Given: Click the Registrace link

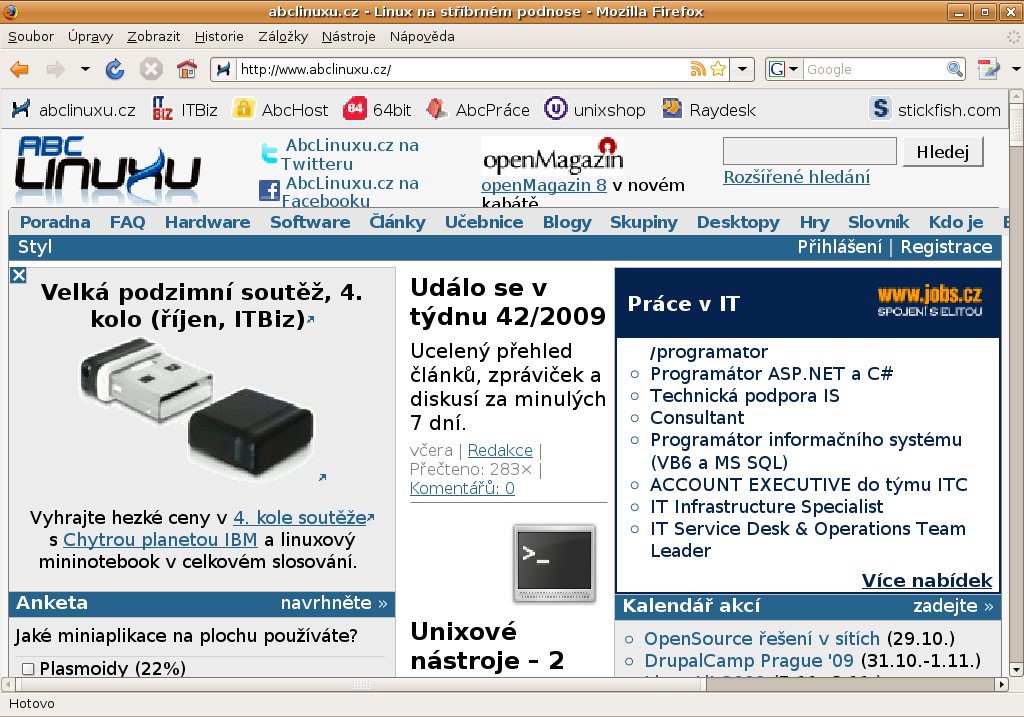Looking at the screenshot, I should (x=946, y=247).
